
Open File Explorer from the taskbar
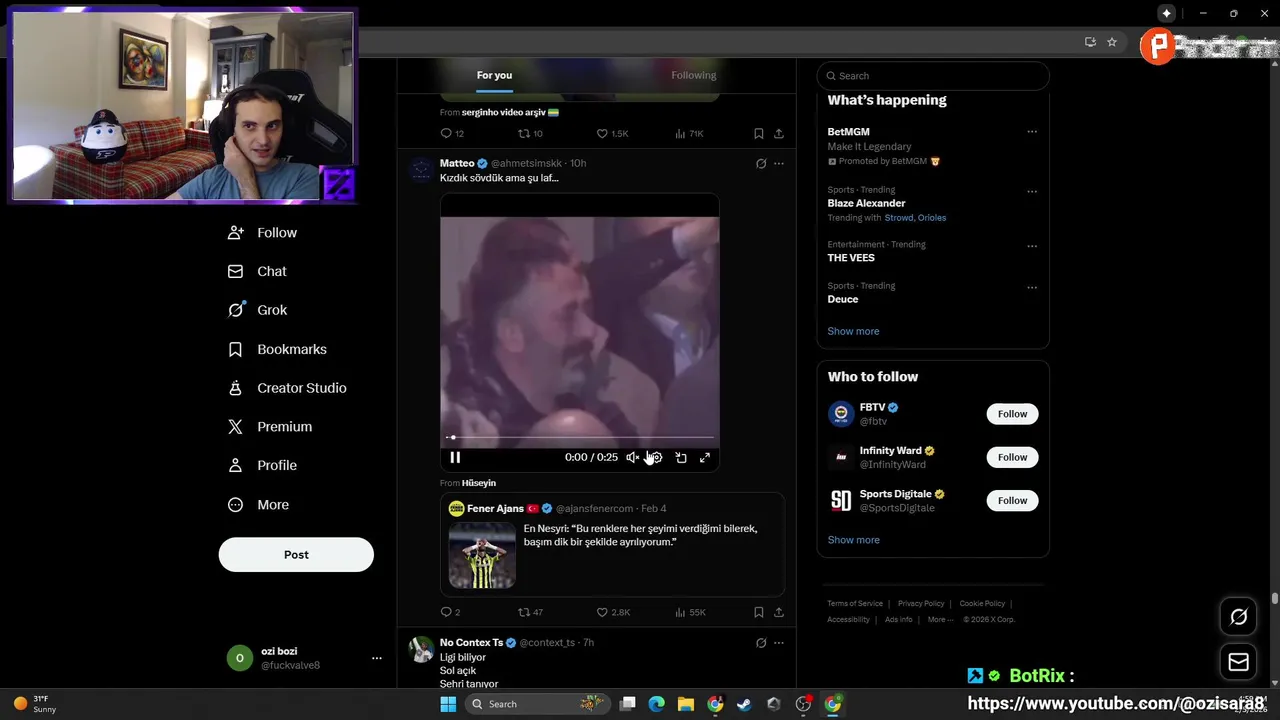[x=686, y=704]
